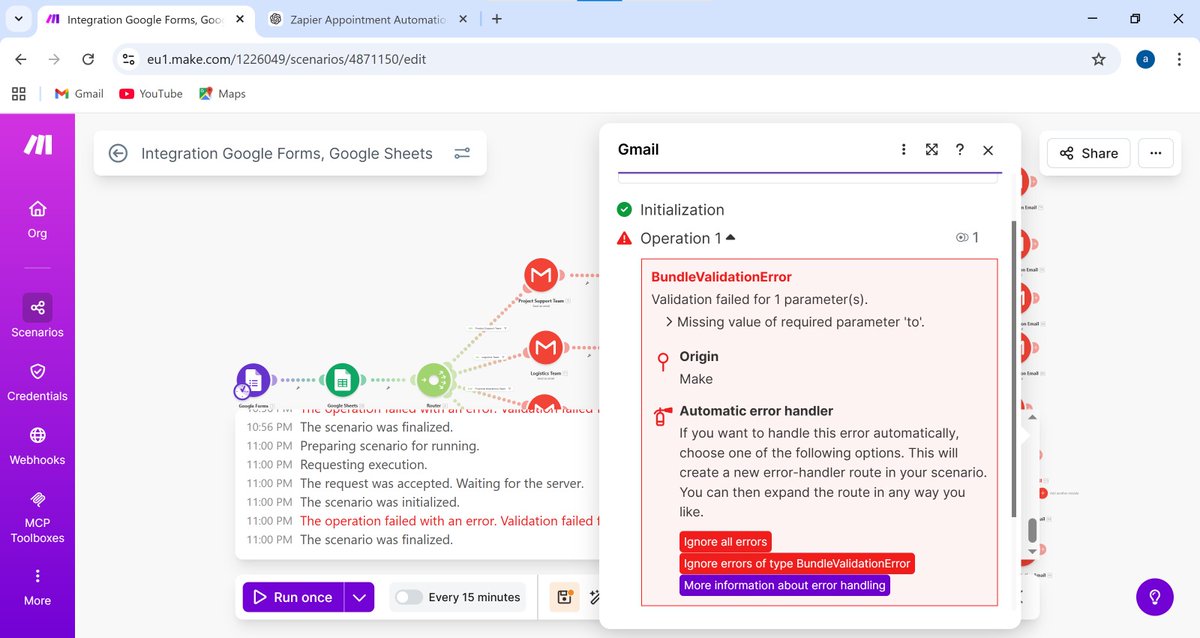Go back using the scenario back arrow
This screenshot has width=1200, height=638.
click(118, 153)
